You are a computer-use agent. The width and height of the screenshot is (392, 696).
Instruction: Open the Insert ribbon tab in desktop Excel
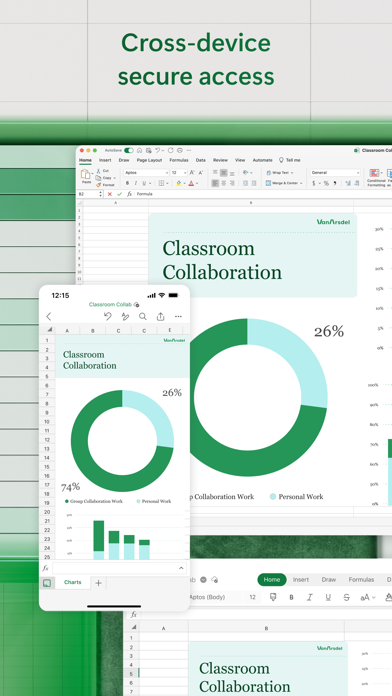pos(105,160)
